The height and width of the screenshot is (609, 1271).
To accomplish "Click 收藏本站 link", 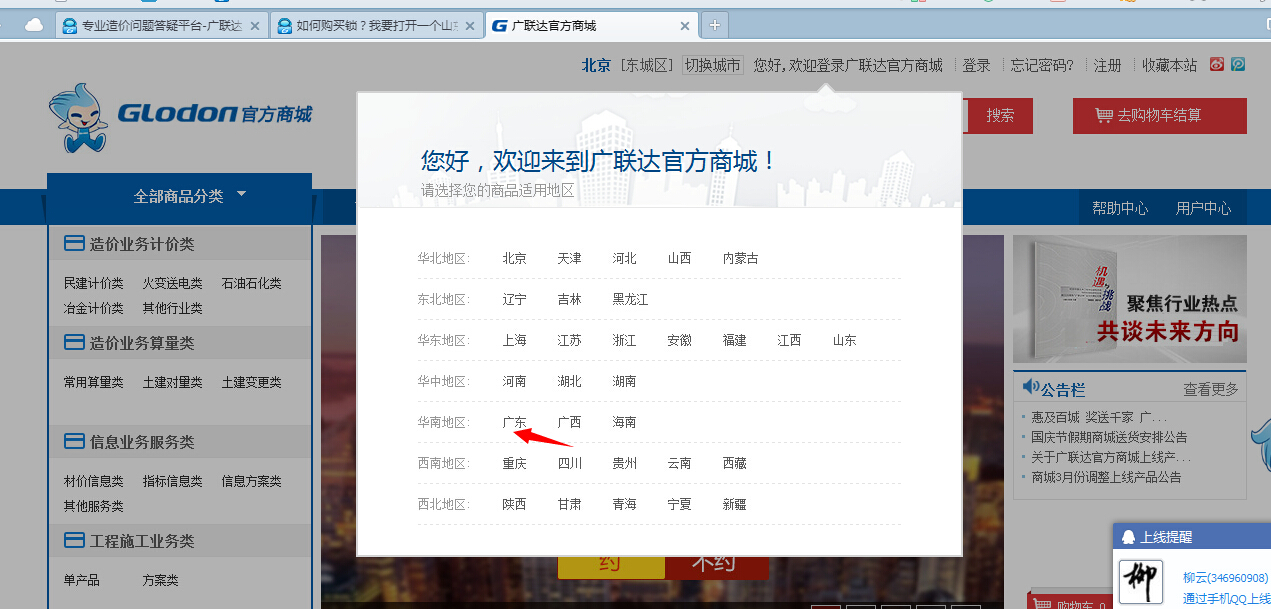I will tap(1170, 65).
